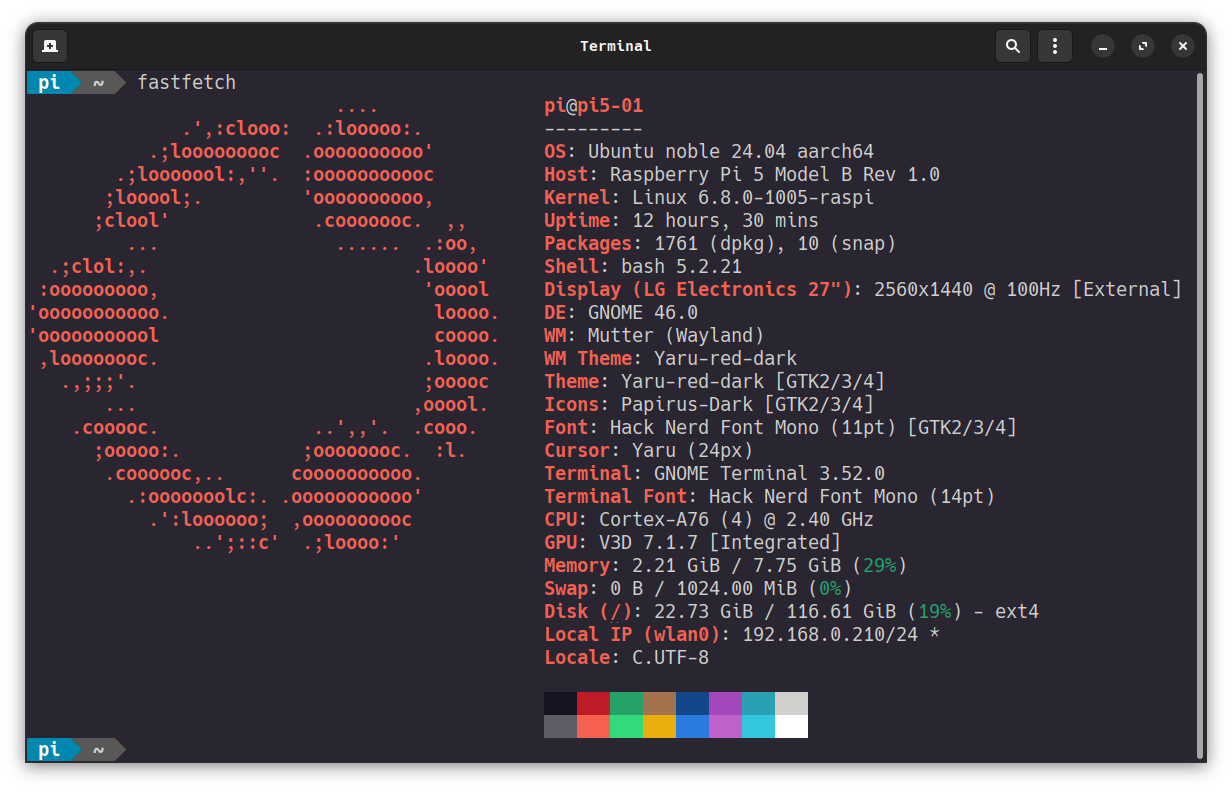Click the 'WM: Mutter (Wayland)' line

[654, 336]
